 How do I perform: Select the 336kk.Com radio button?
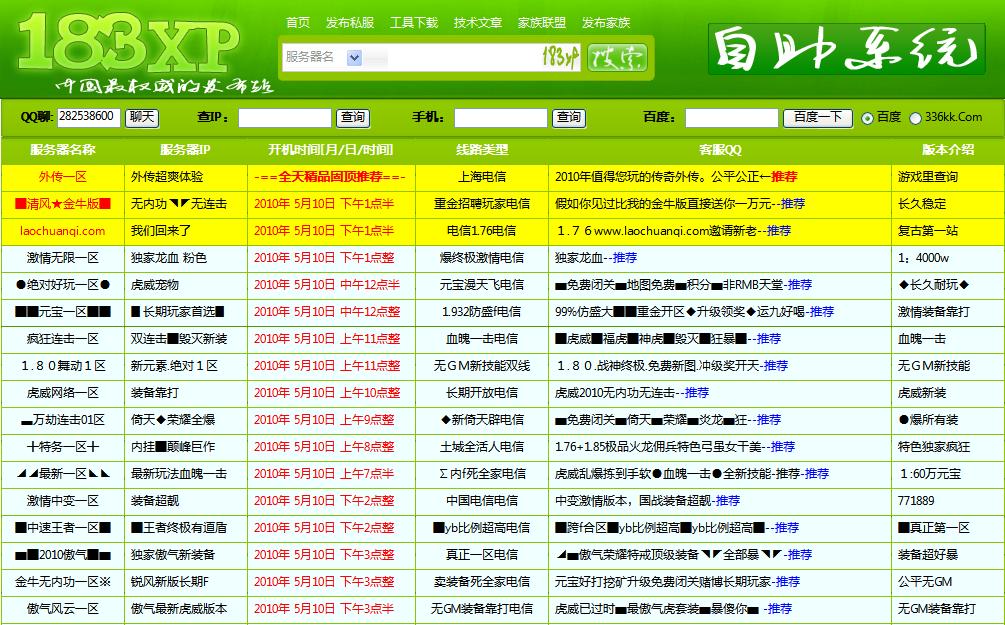click(915, 117)
